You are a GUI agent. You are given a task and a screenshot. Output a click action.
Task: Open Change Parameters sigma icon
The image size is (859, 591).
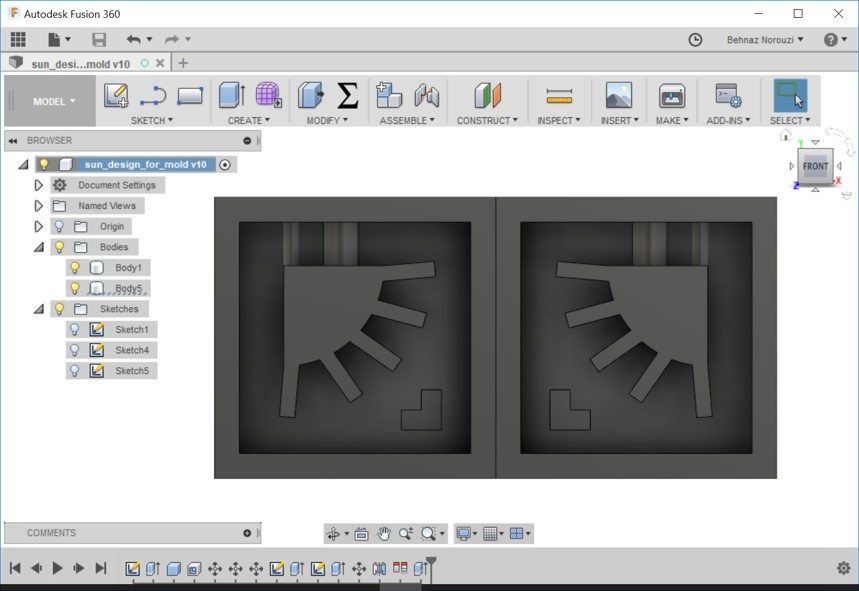coord(347,95)
